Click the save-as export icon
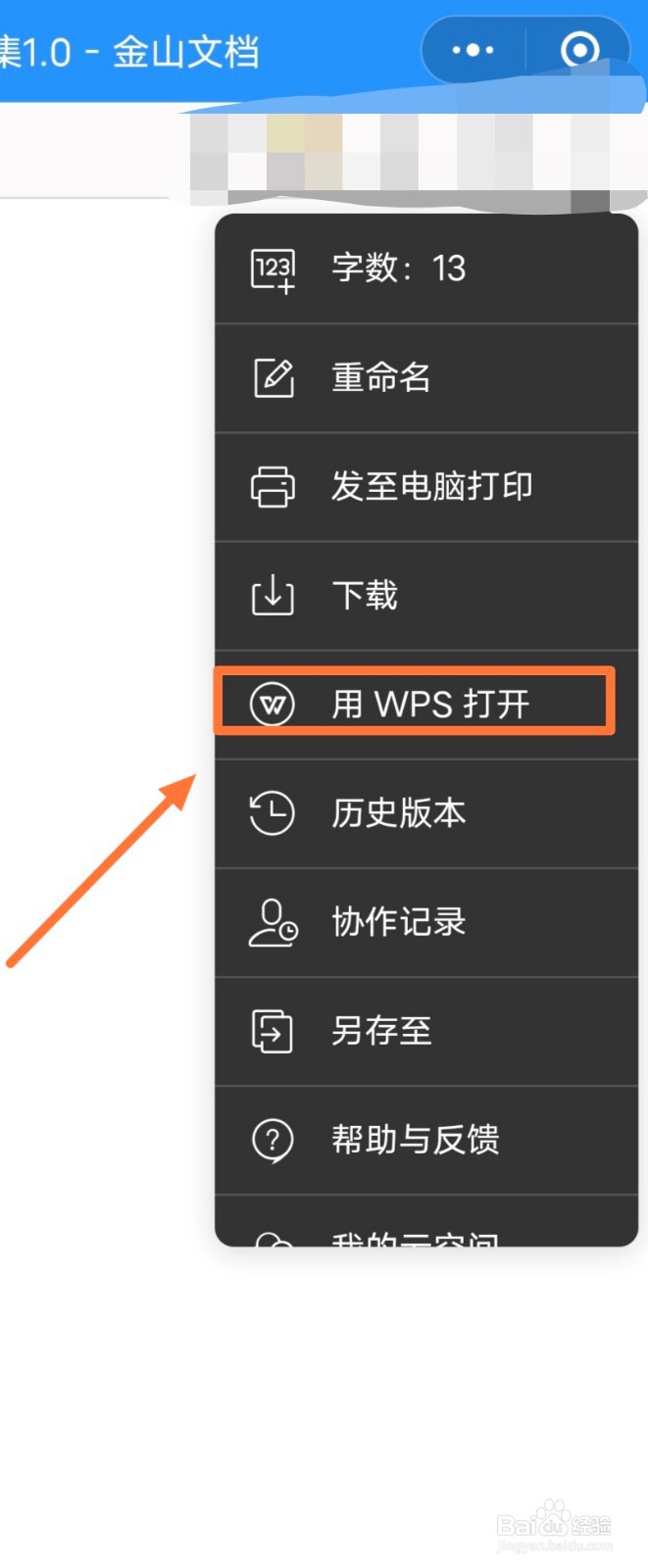The image size is (648, 1568). (273, 1031)
